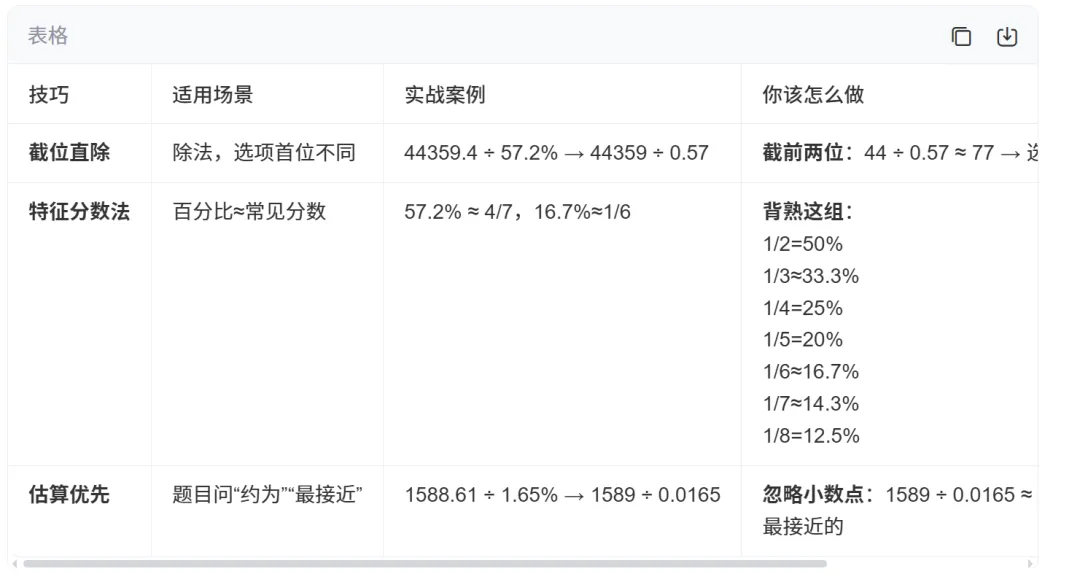Click the 表格 header label

pos(48,36)
